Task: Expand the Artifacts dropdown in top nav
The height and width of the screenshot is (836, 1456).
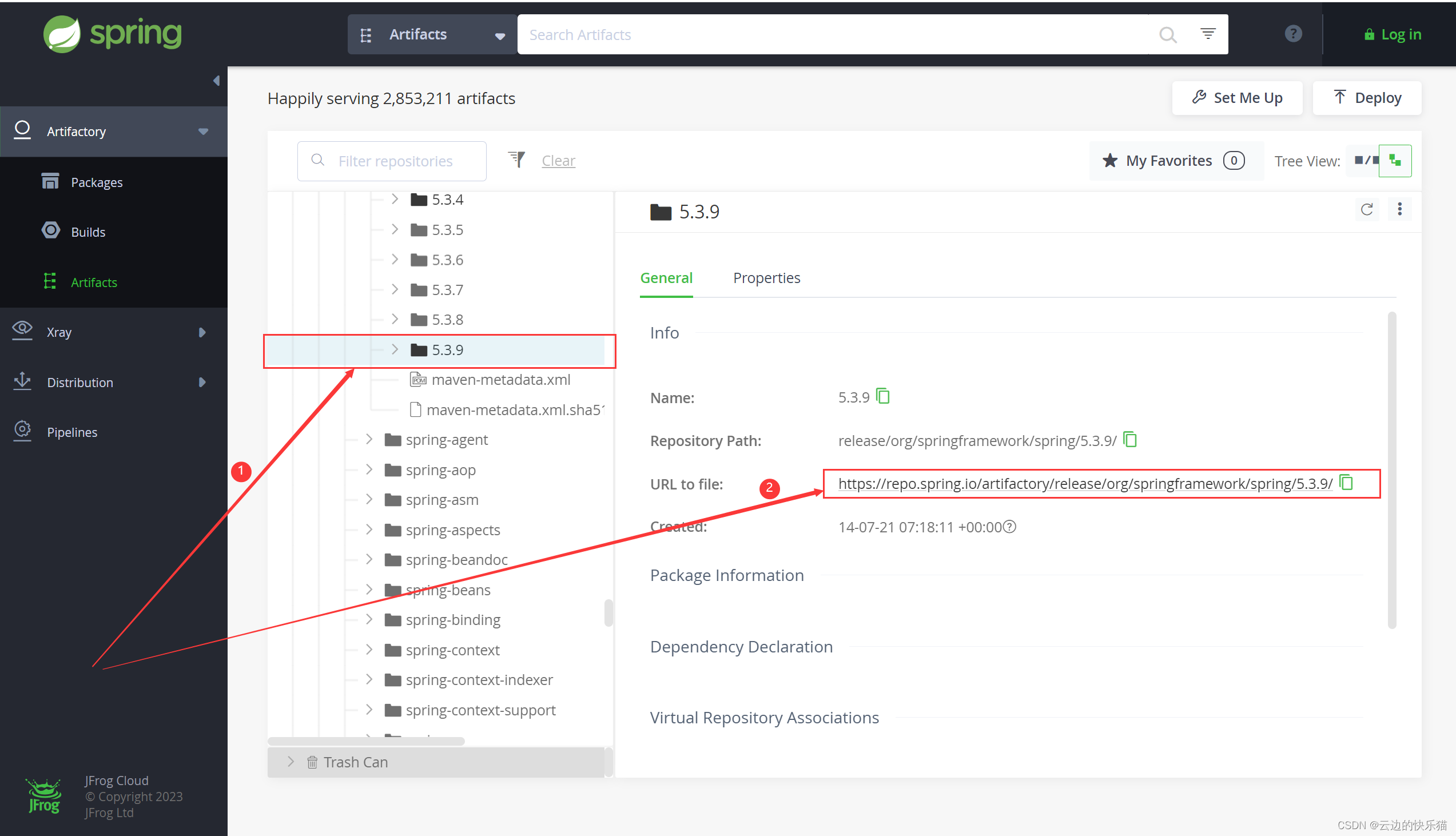Action: tap(499, 34)
